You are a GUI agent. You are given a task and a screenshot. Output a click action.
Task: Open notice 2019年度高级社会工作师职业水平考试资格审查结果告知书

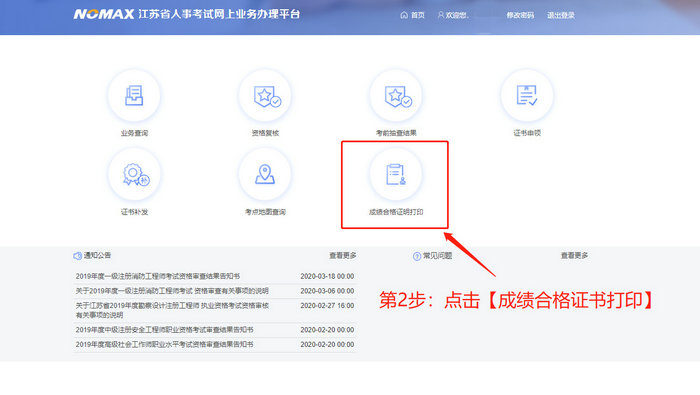pos(164,345)
